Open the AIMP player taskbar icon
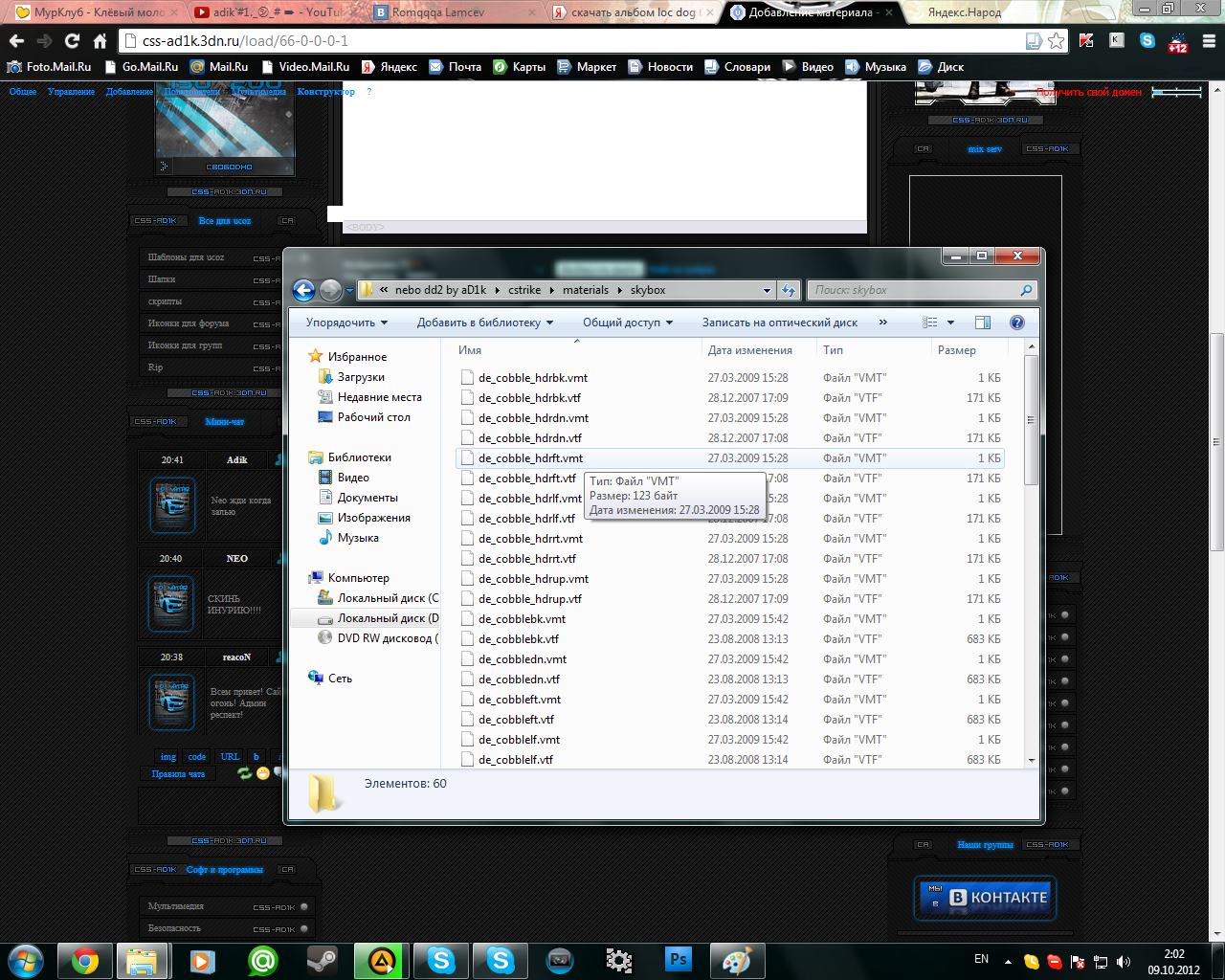 click(380, 960)
